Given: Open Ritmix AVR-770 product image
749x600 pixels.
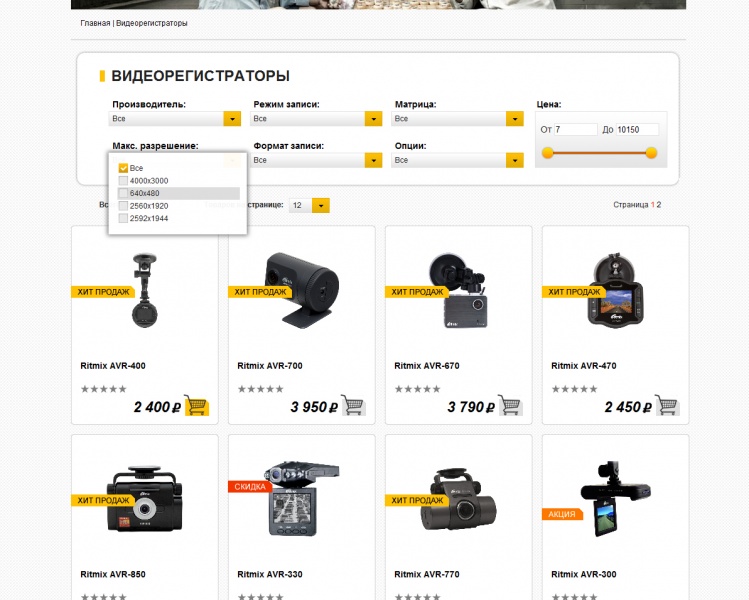Looking at the screenshot, I should pyautogui.click(x=459, y=499).
